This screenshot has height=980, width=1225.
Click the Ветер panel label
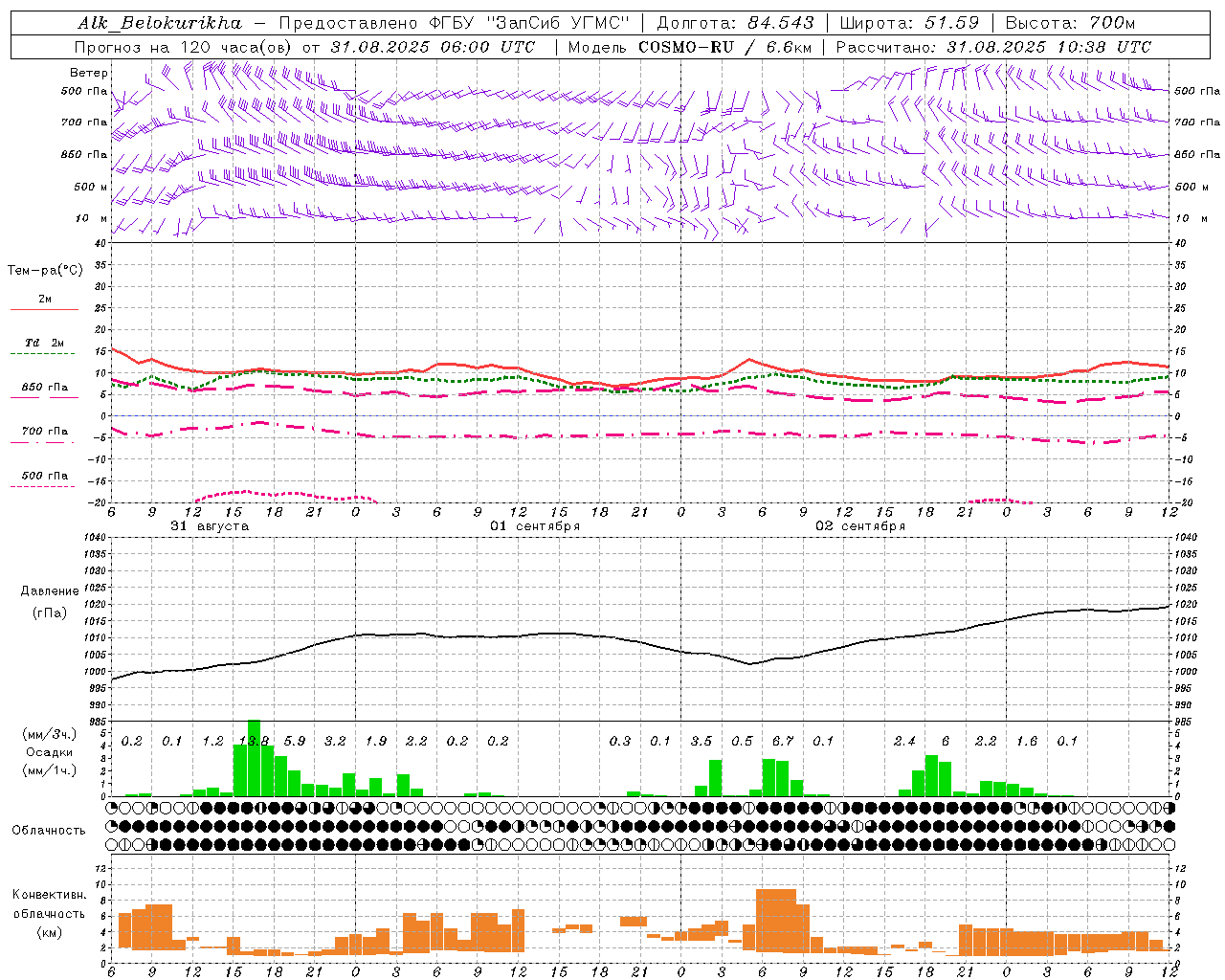tap(89, 73)
